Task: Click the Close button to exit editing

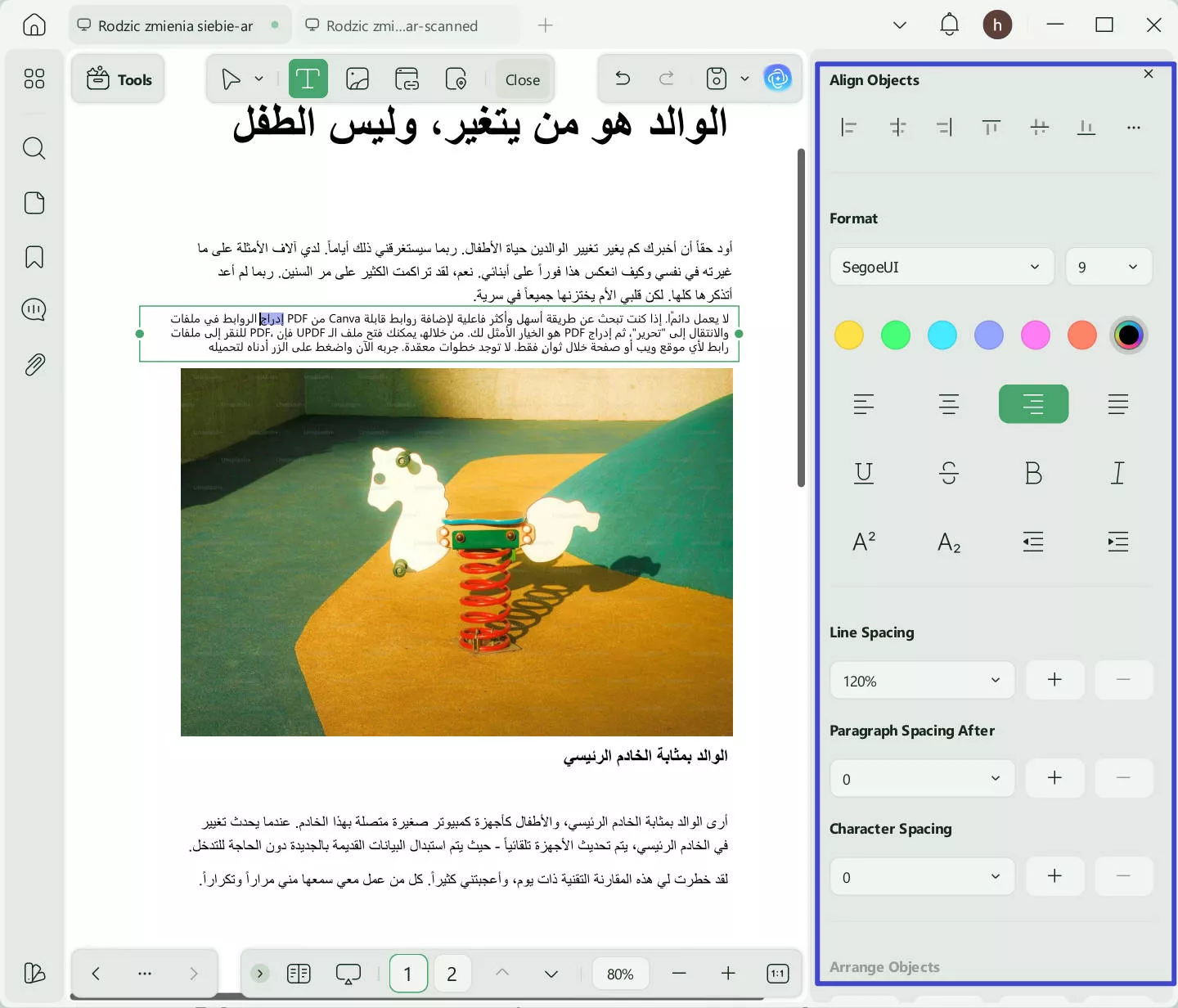Action: tap(522, 79)
